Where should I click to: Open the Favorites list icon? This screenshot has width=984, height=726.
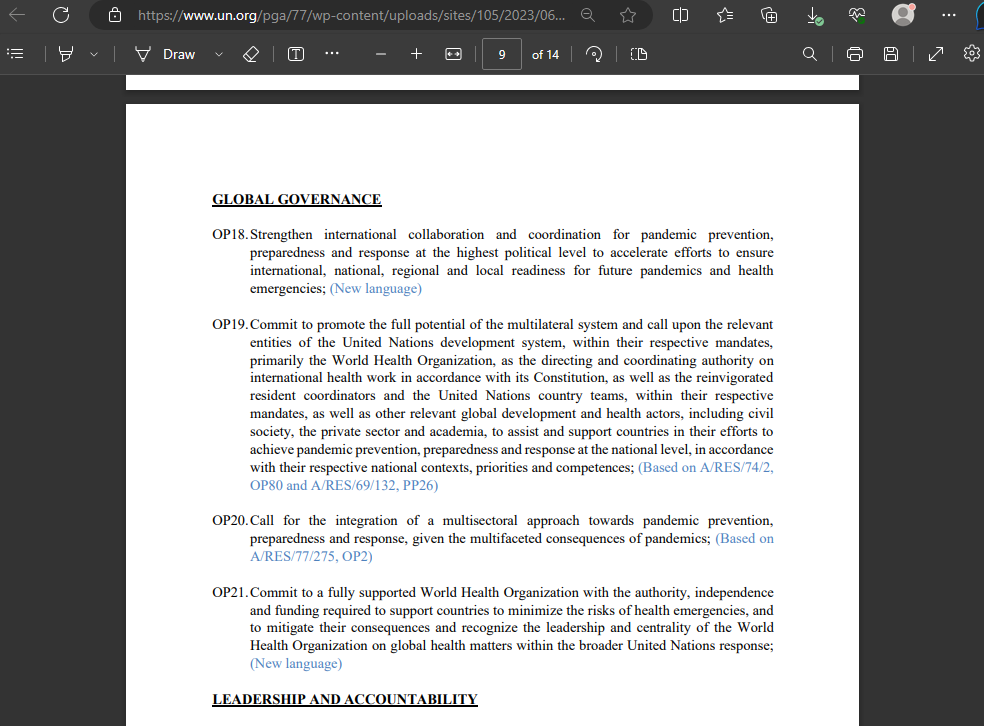(x=725, y=15)
